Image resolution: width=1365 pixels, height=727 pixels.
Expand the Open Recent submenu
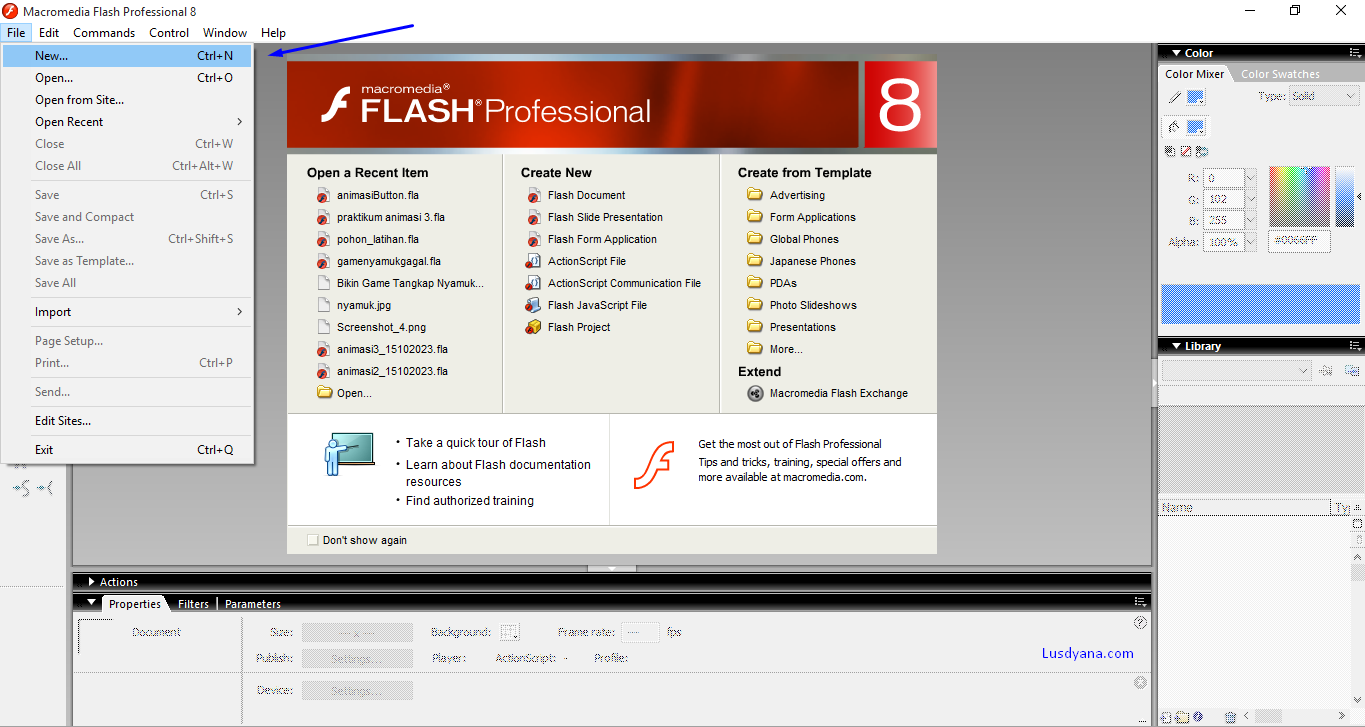pyautogui.click(x=128, y=122)
